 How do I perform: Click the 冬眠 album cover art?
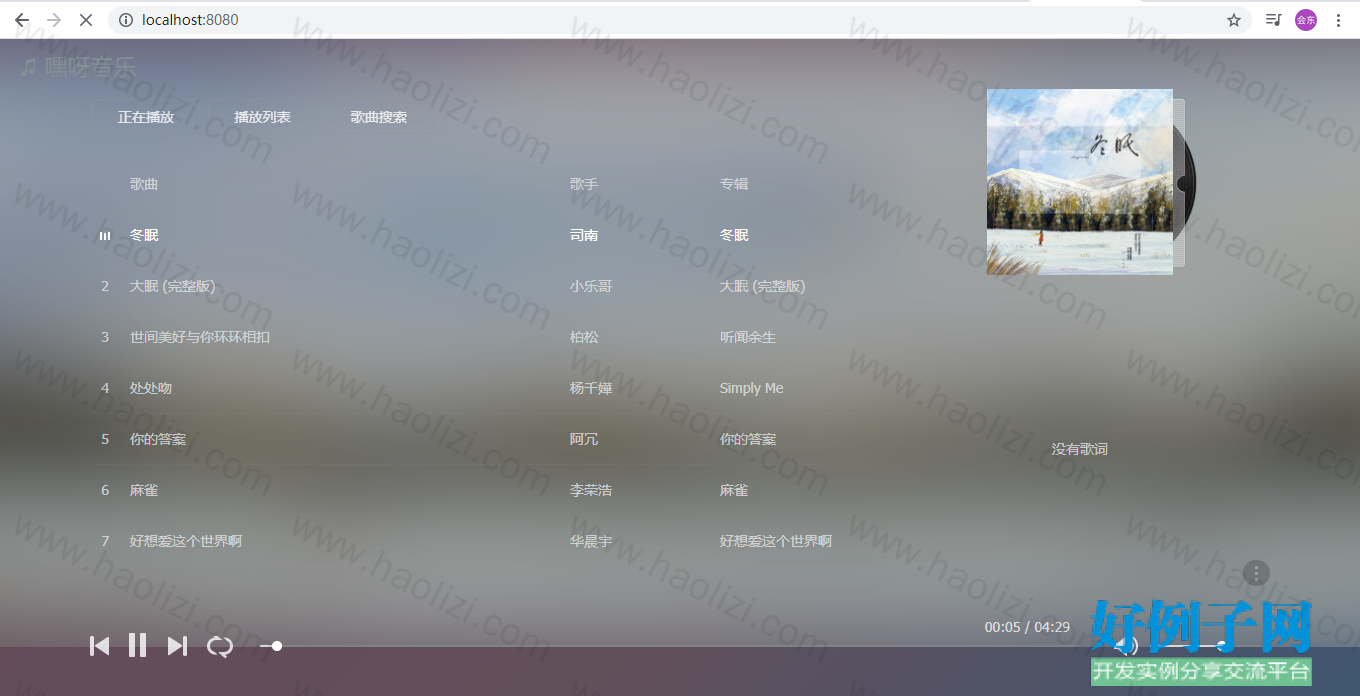pyautogui.click(x=1080, y=182)
